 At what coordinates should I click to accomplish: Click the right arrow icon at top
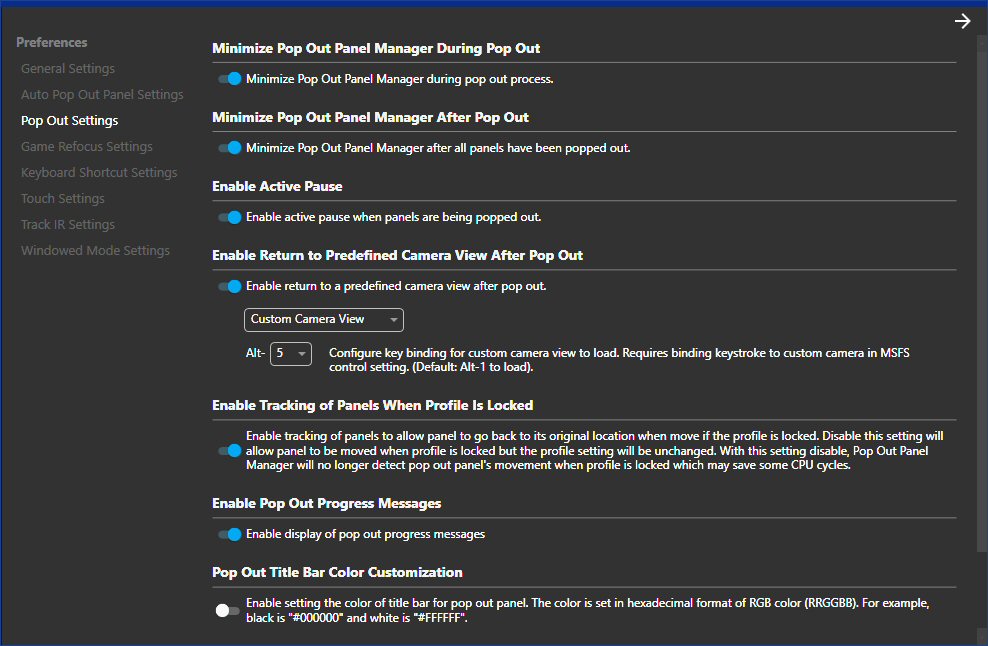(962, 21)
